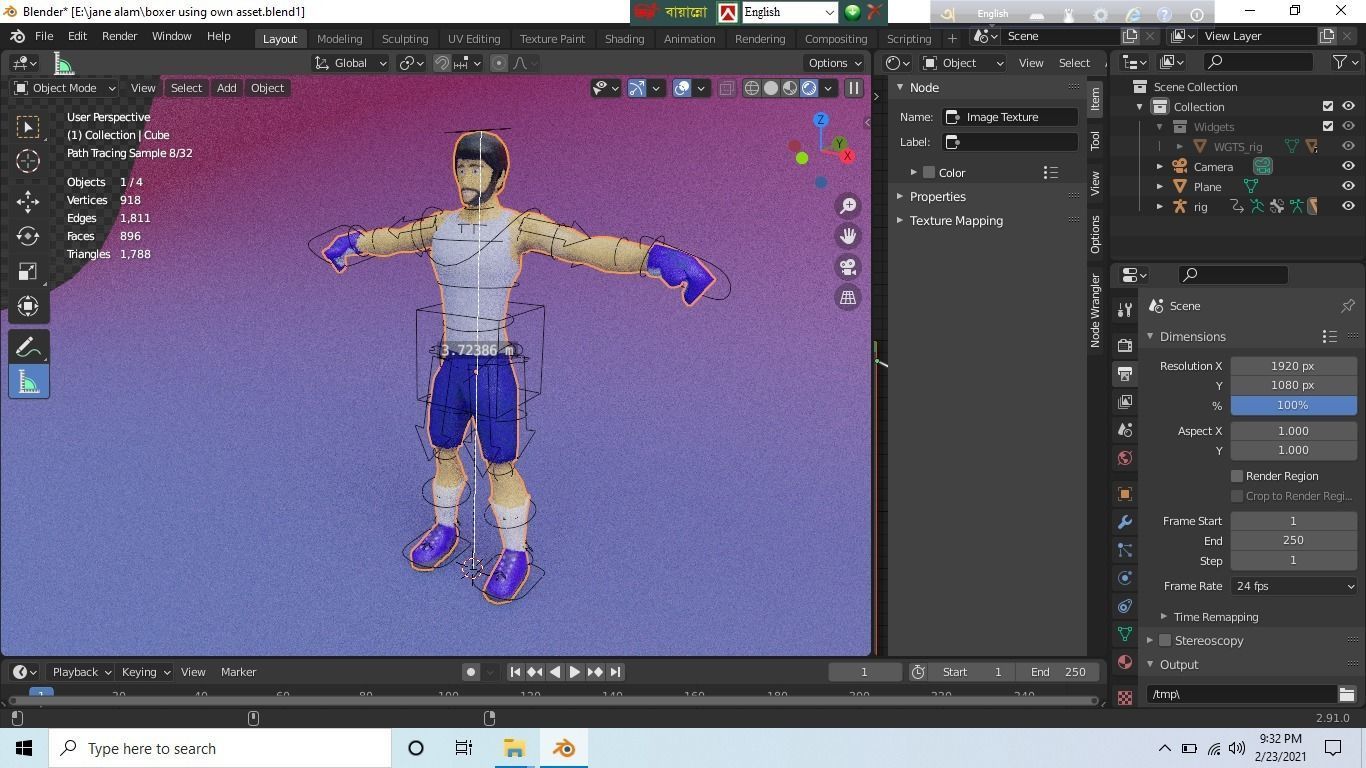Open the Node Wrangler sidebar tab

point(1095,310)
